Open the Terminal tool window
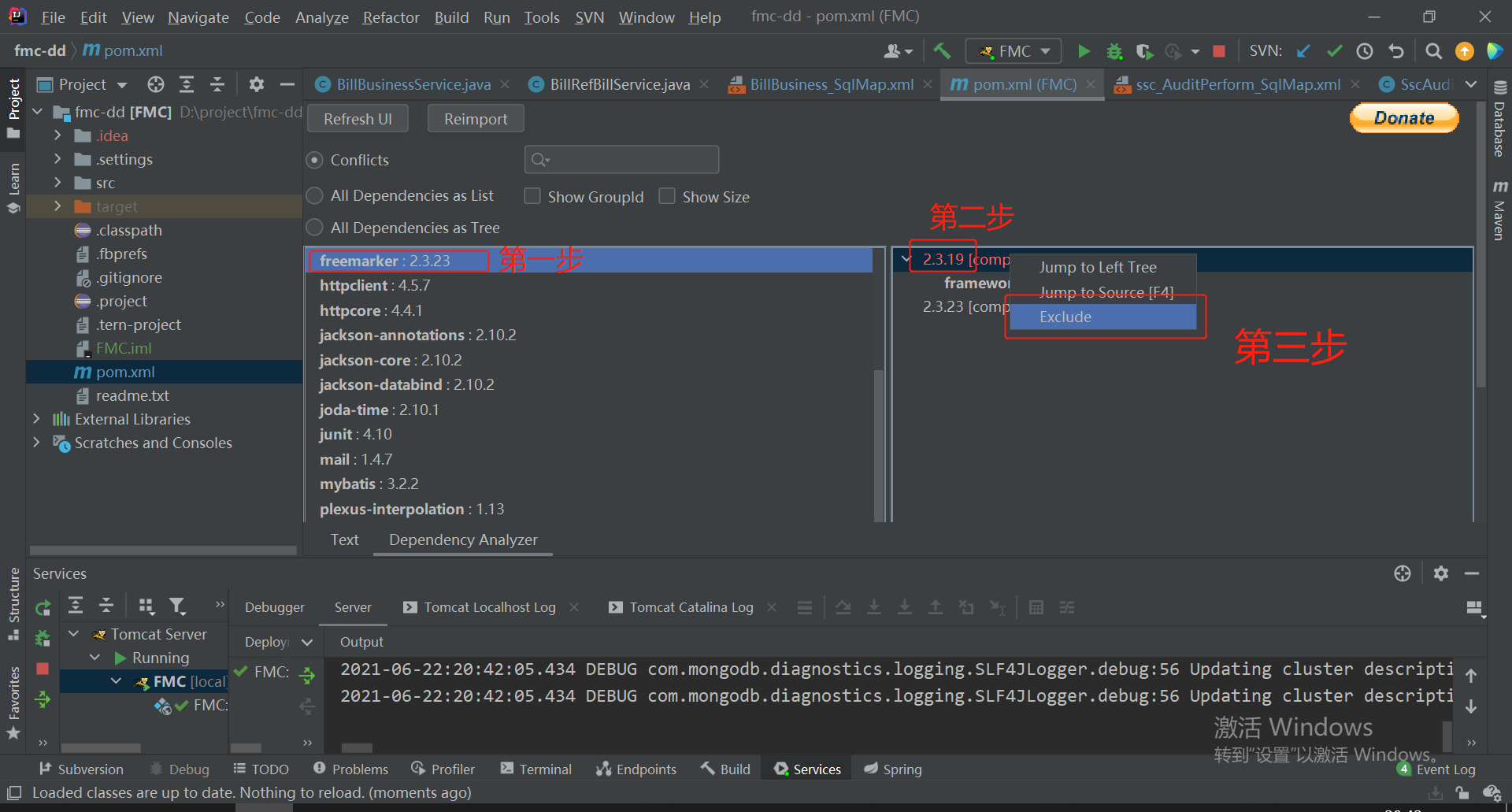This screenshot has height=812, width=1512. pyautogui.click(x=536, y=769)
